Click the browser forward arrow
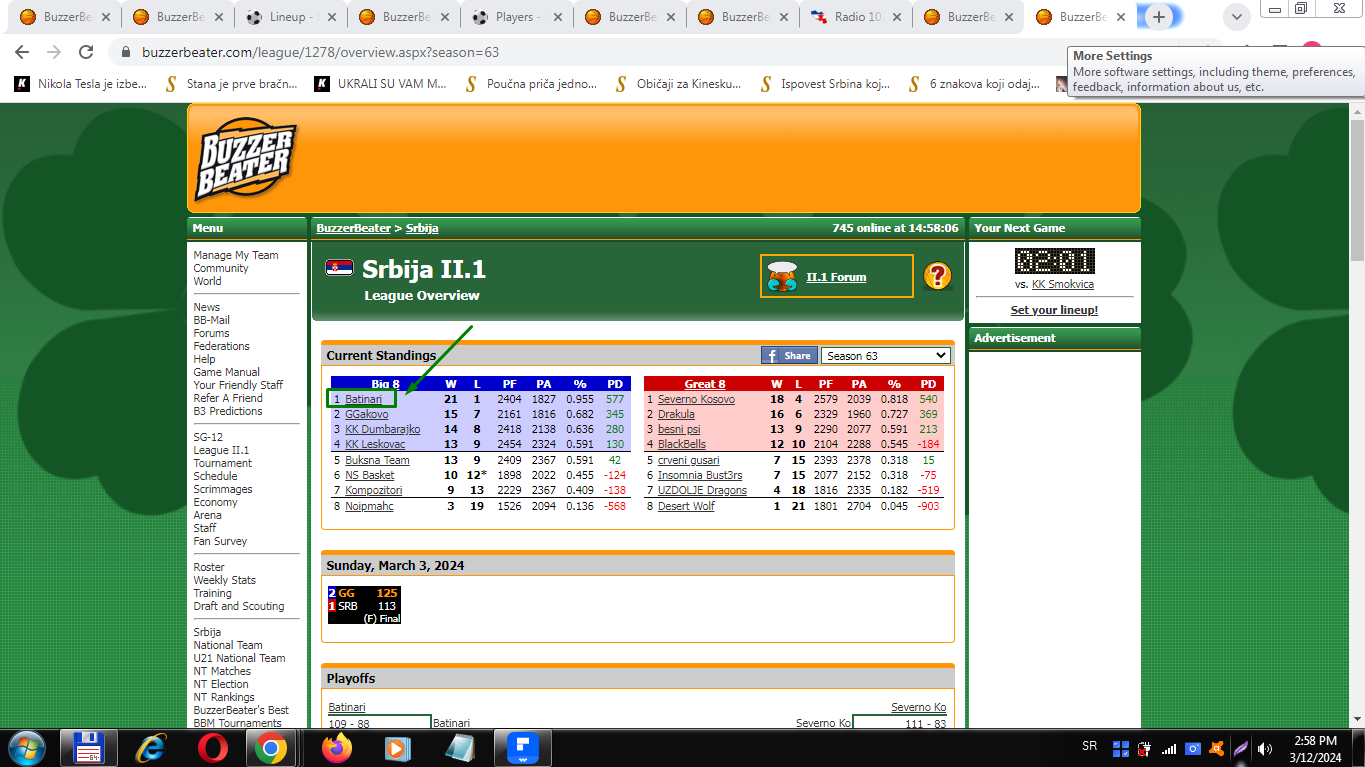This screenshot has height=767, width=1365. (54, 52)
